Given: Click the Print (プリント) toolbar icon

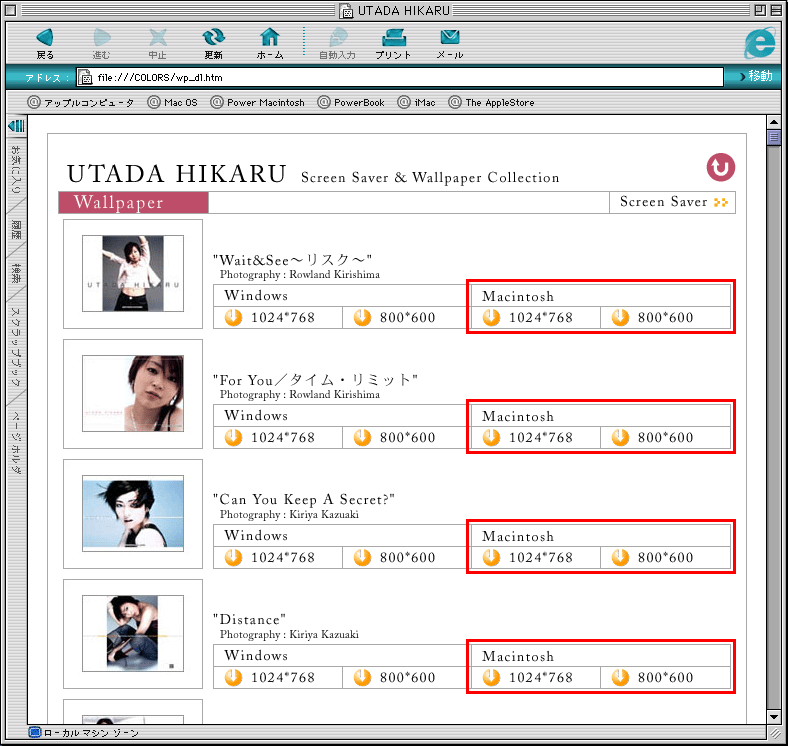Looking at the screenshot, I should pyautogui.click(x=393, y=43).
